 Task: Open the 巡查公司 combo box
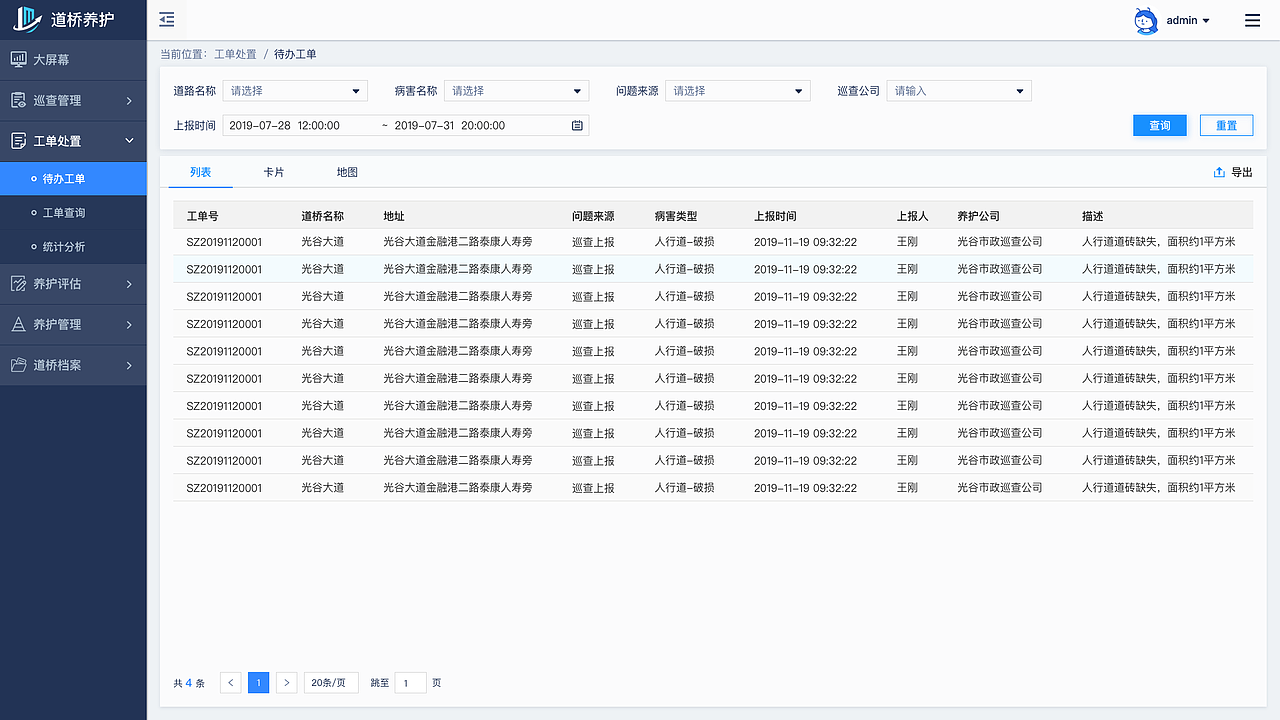(x=959, y=91)
